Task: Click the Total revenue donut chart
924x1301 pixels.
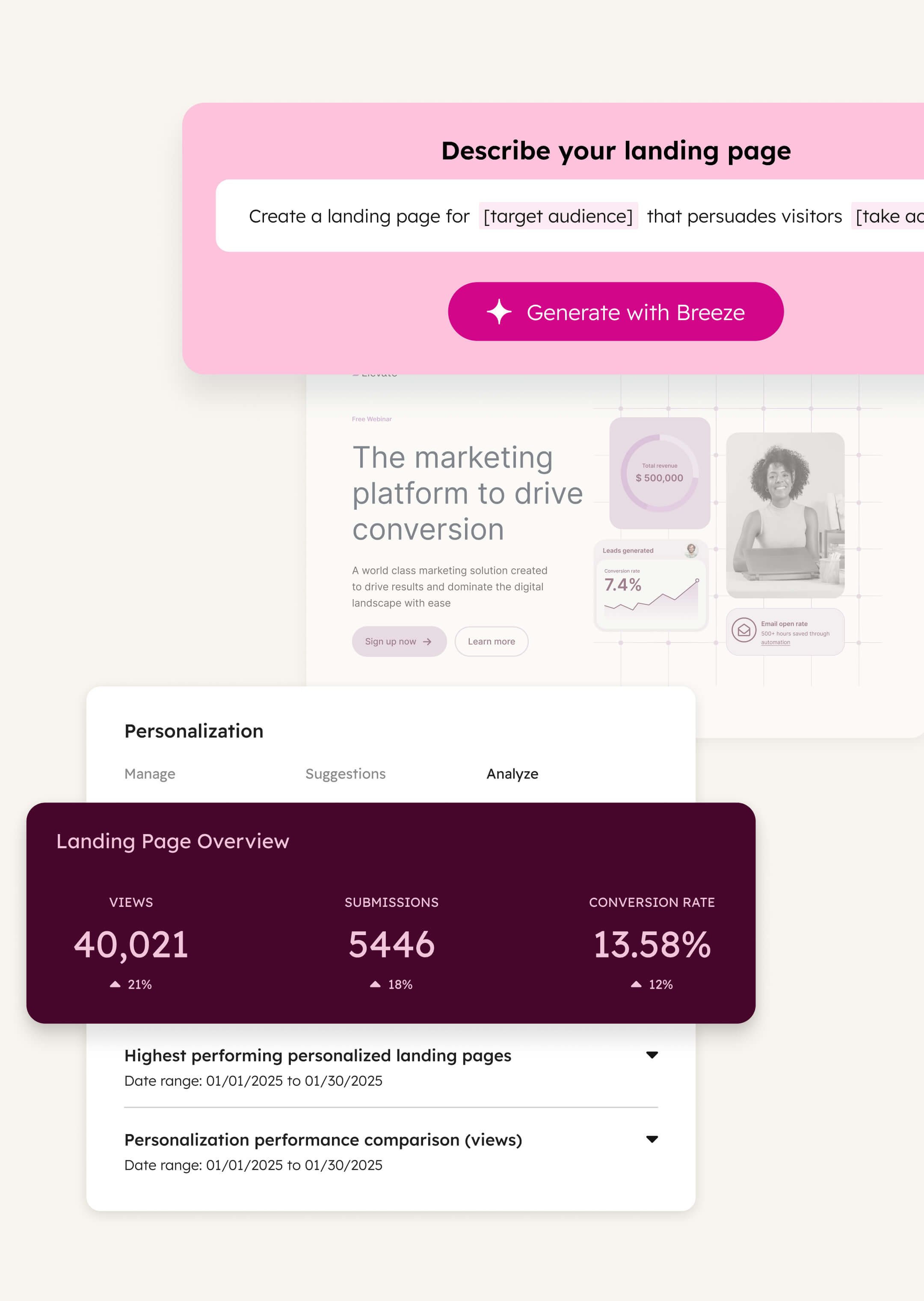Action: point(660,472)
